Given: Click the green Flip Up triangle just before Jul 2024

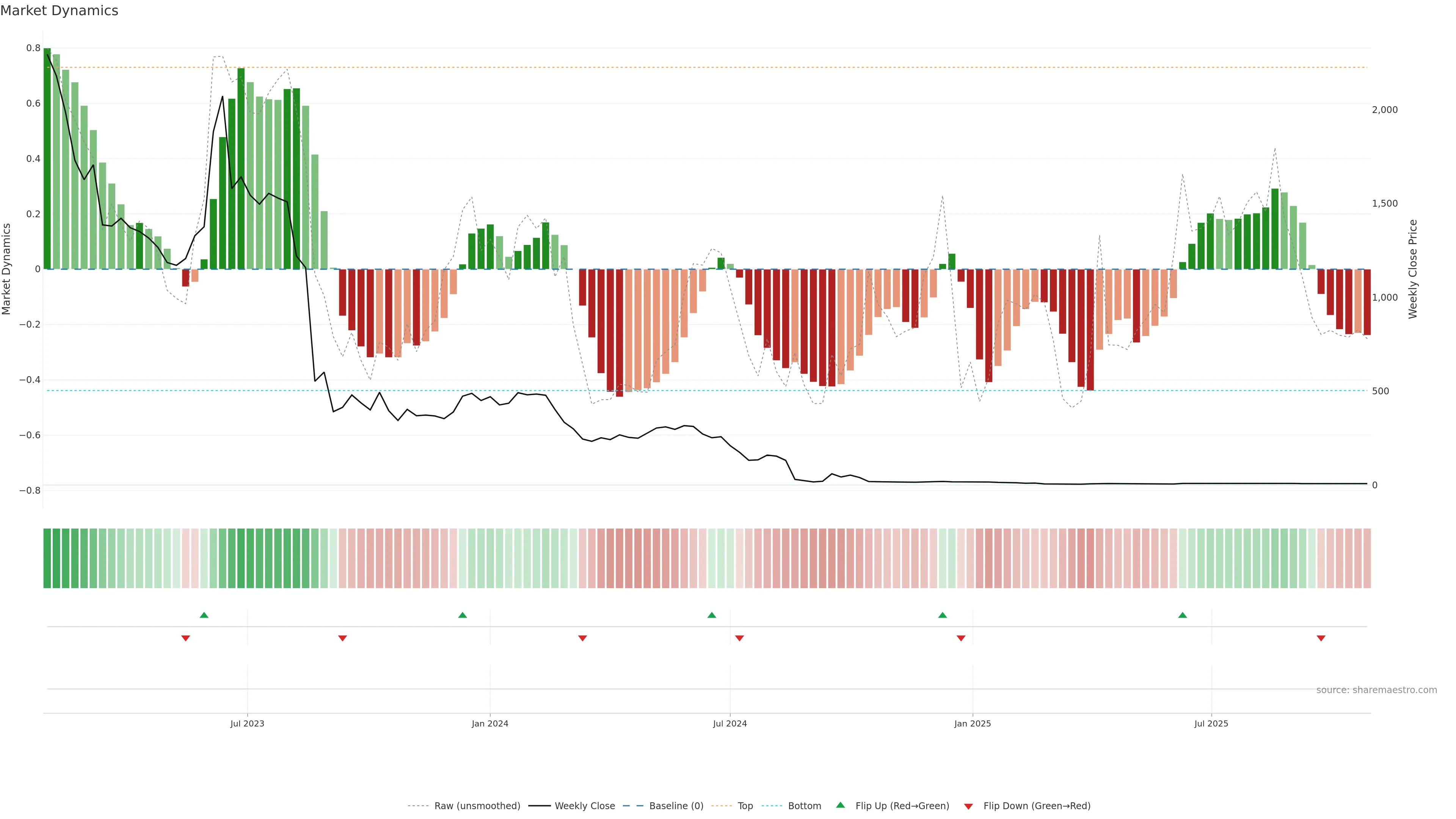Looking at the screenshot, I should click(x=712, y=615).
